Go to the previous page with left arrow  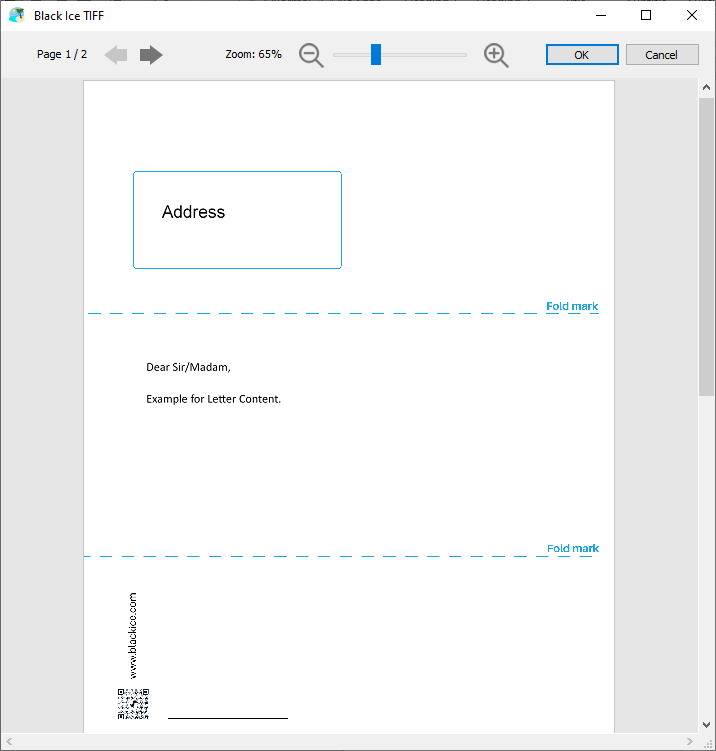[x=116, y=55]
